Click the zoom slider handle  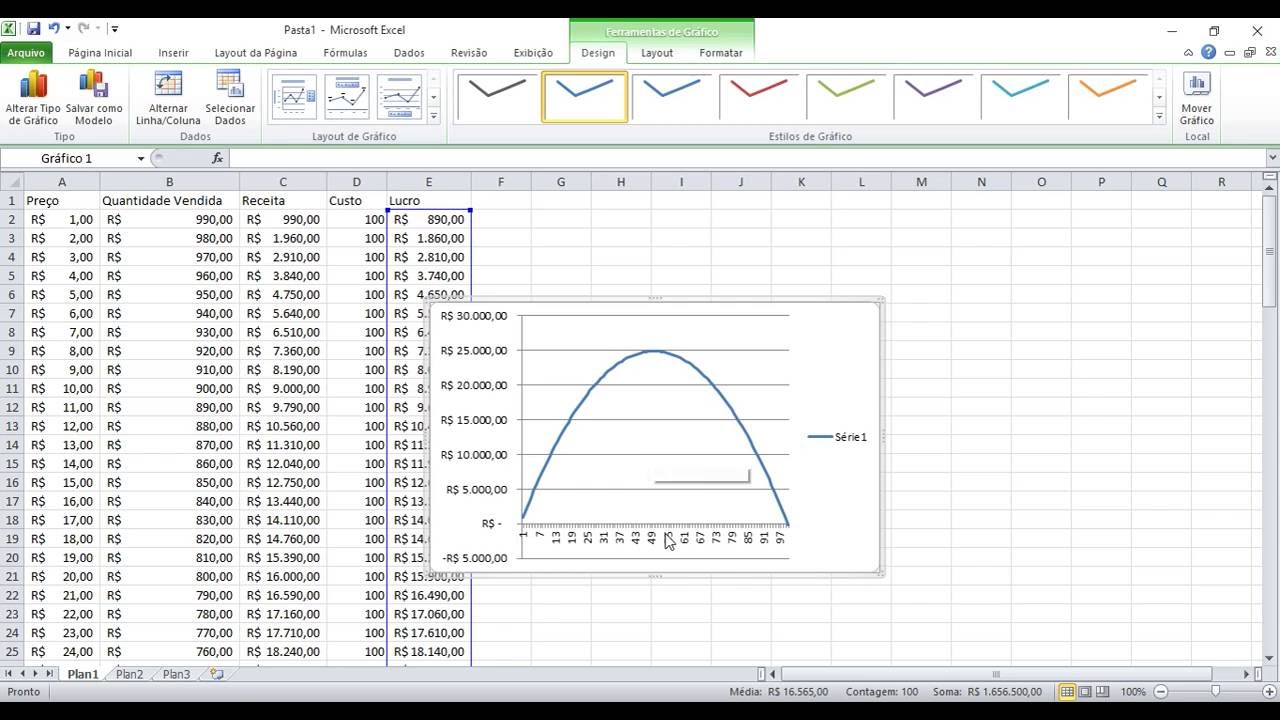[x=1215, y=692]
